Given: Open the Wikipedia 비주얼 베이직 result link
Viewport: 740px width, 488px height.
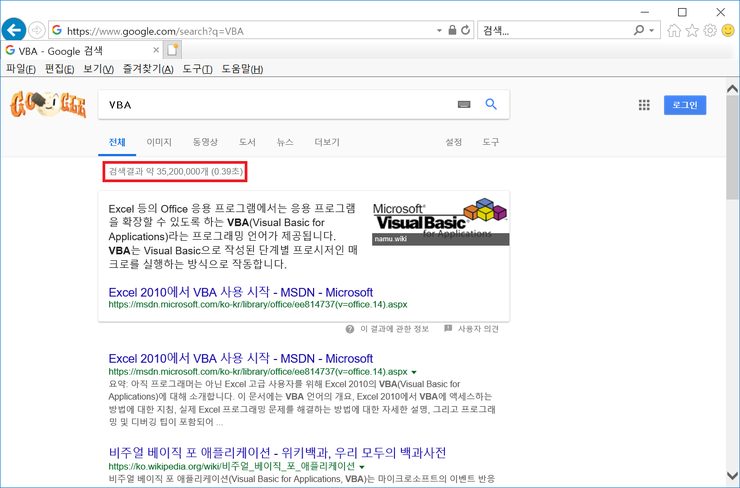Looking at the screenshot, I should point(277,452).
